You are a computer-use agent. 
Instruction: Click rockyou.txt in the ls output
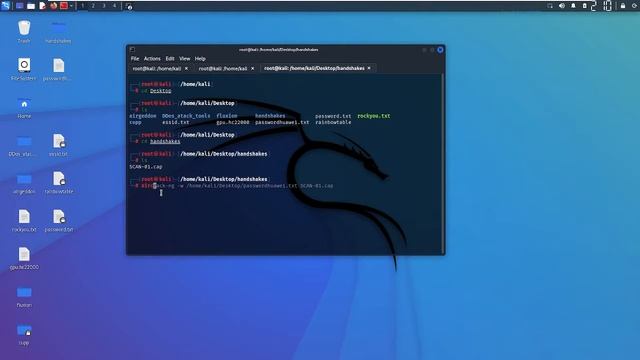373,116
